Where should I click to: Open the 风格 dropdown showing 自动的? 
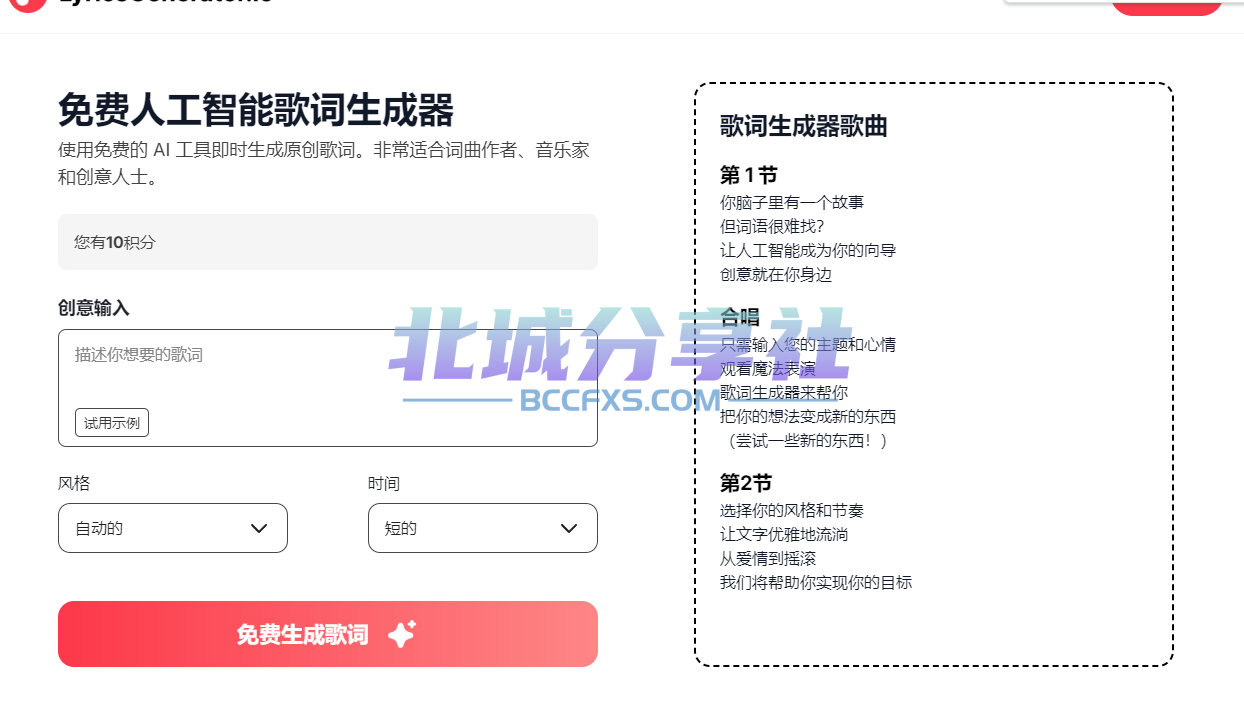(173, 528)
